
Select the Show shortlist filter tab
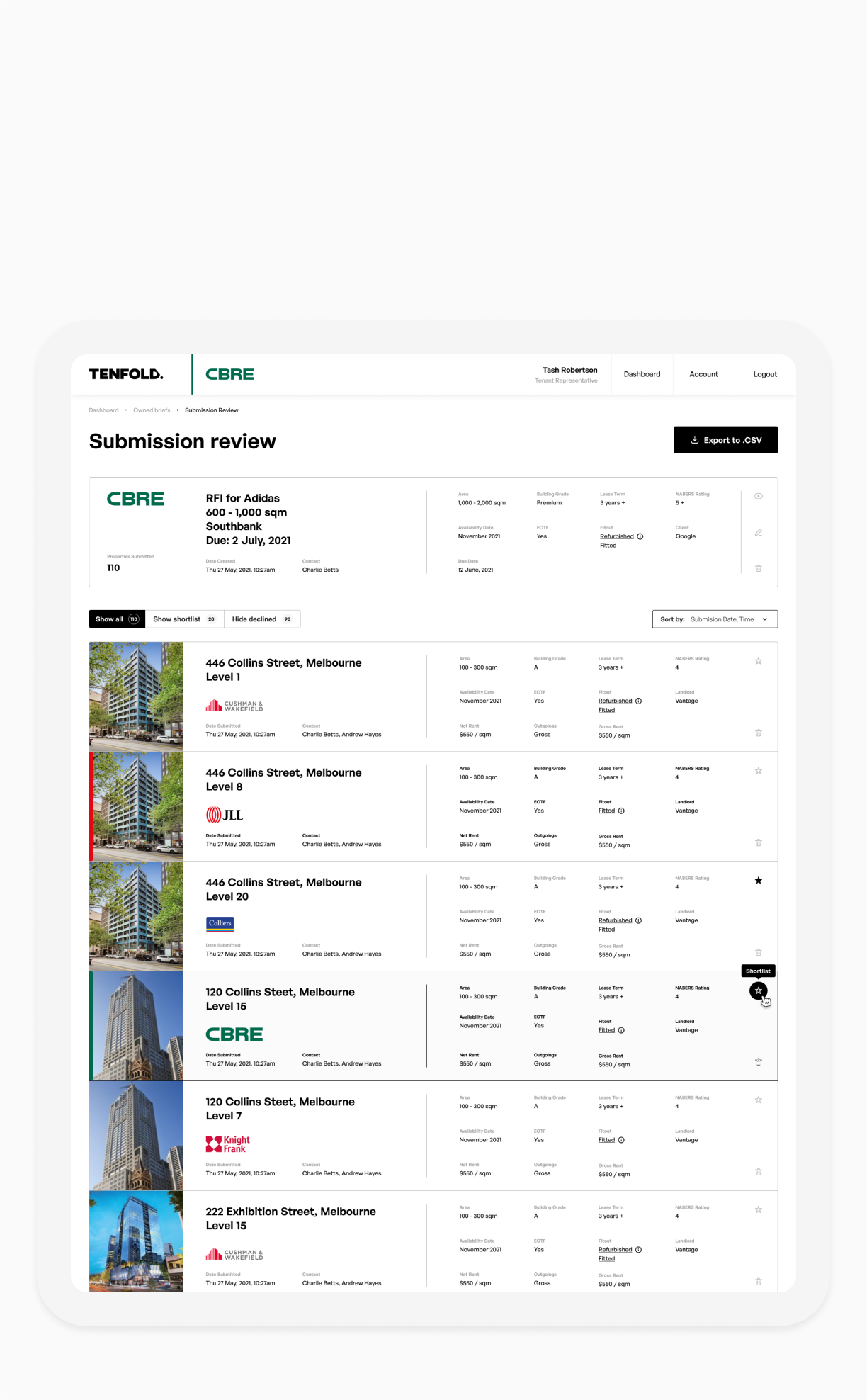point(184,619)
